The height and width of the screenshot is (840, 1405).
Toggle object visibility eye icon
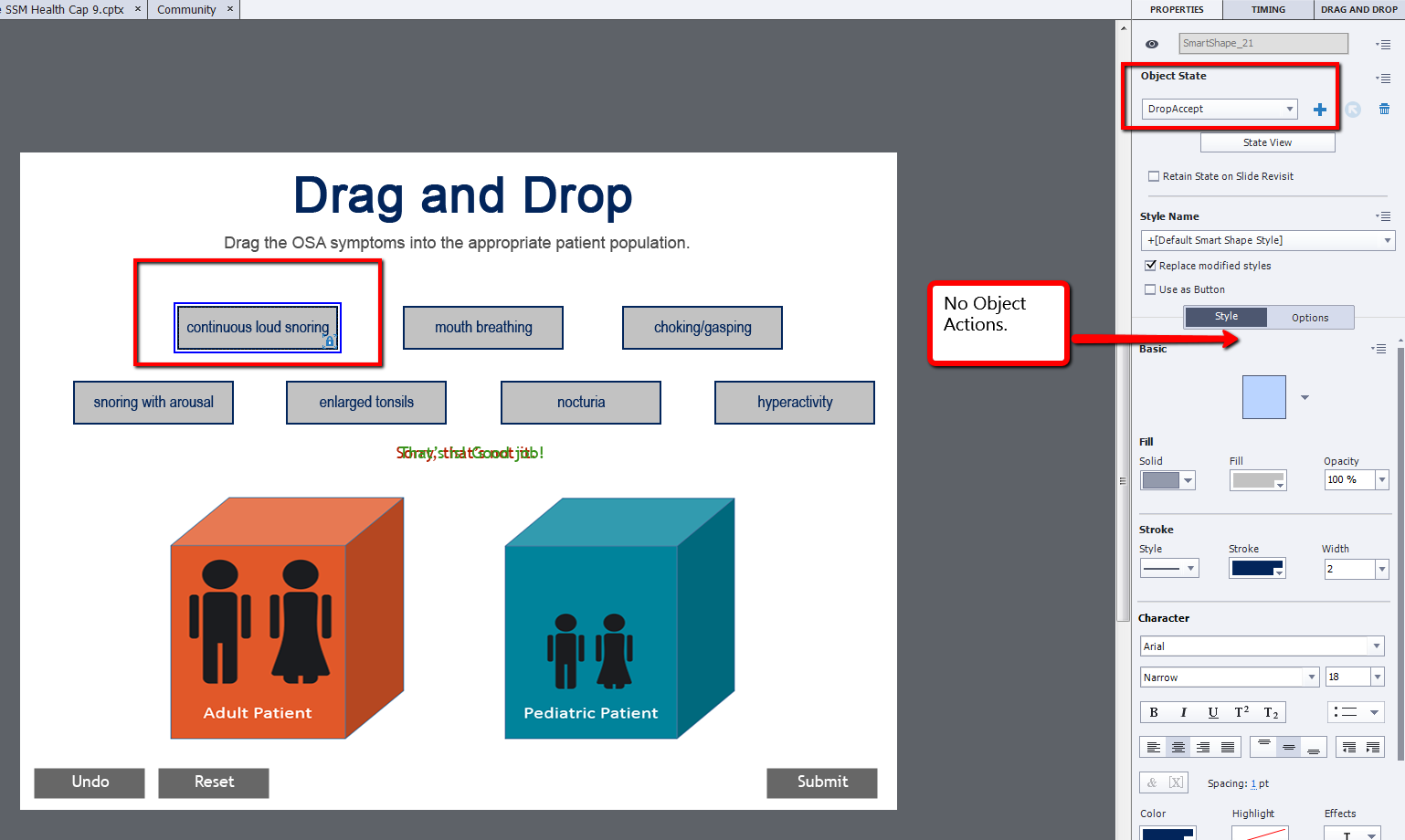1152,44
